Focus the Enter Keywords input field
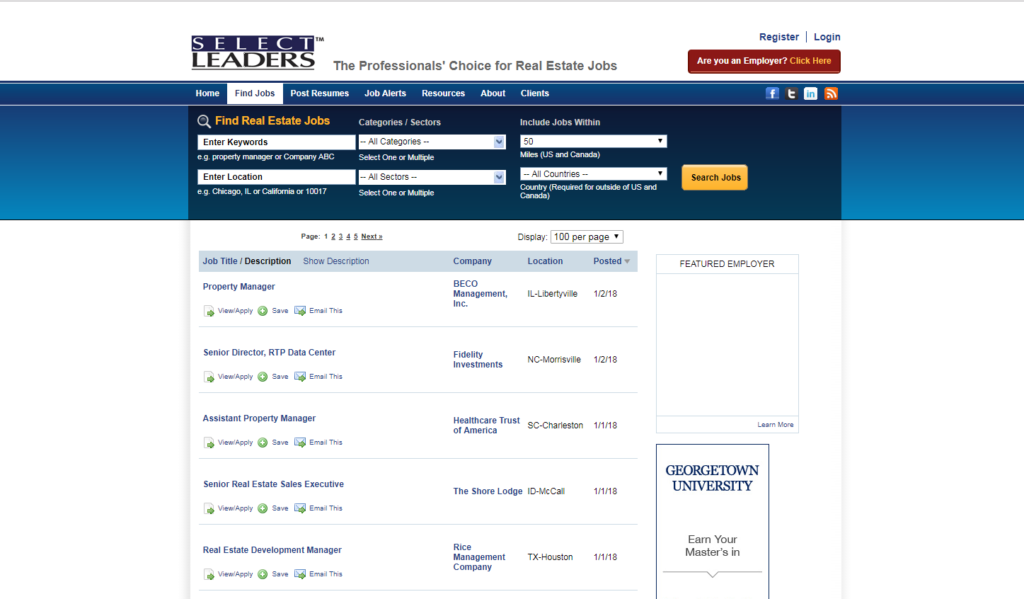Screen dimensions: 1024x599 [276, 142]
